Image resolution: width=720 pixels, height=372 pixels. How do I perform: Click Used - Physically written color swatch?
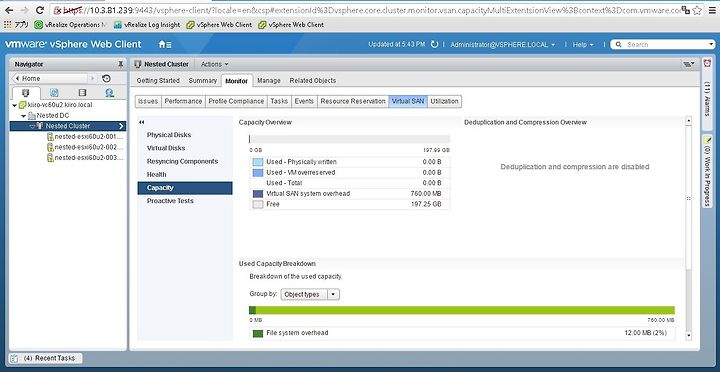258,162
